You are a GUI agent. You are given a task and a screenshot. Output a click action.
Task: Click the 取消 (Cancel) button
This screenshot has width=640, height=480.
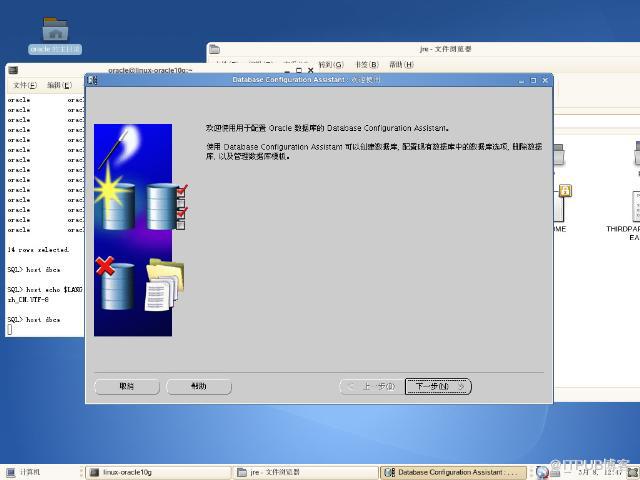(x=127, y=386)
